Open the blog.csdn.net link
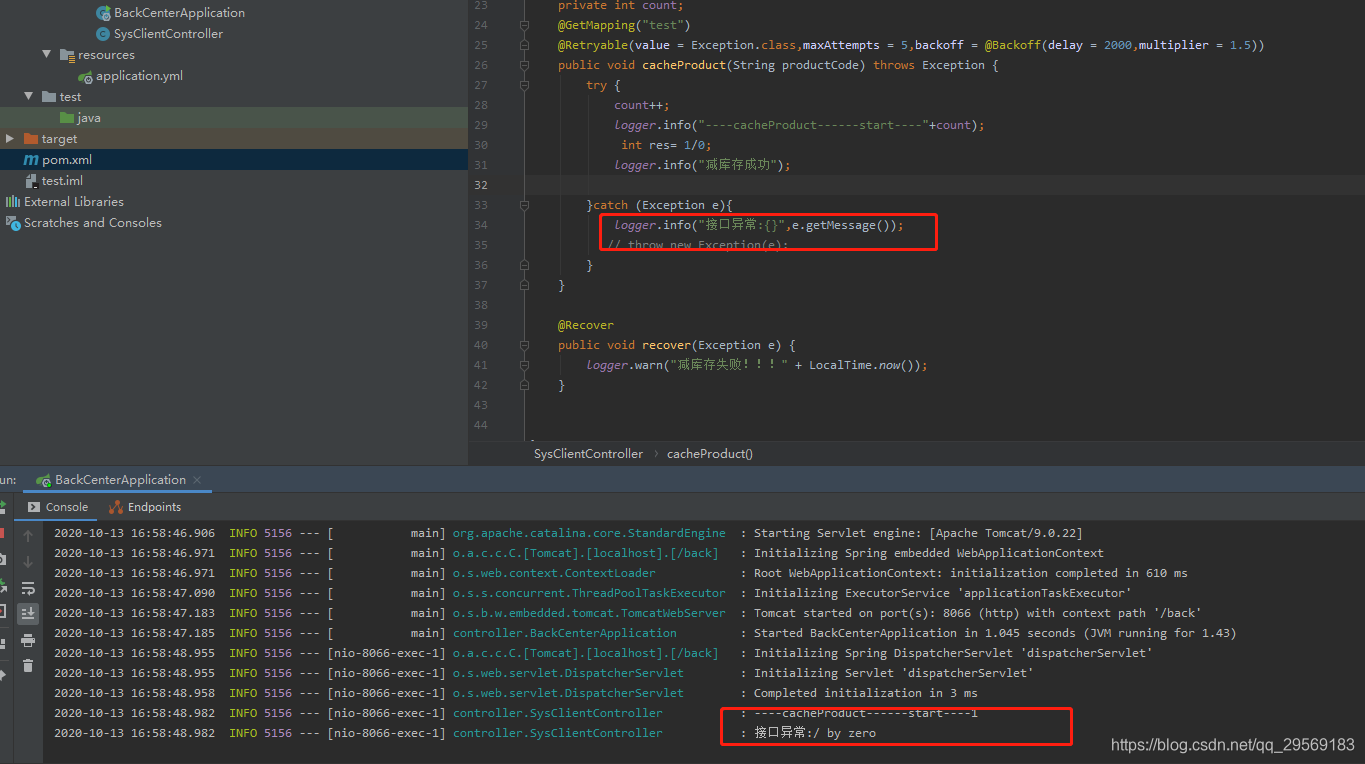 (x=1232, y=744)
